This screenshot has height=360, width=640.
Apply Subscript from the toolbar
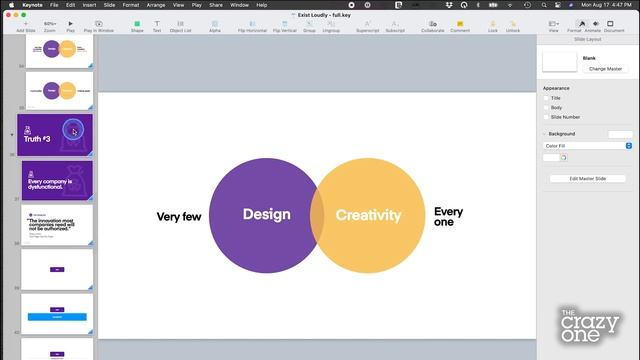click(x=395, y=24)
